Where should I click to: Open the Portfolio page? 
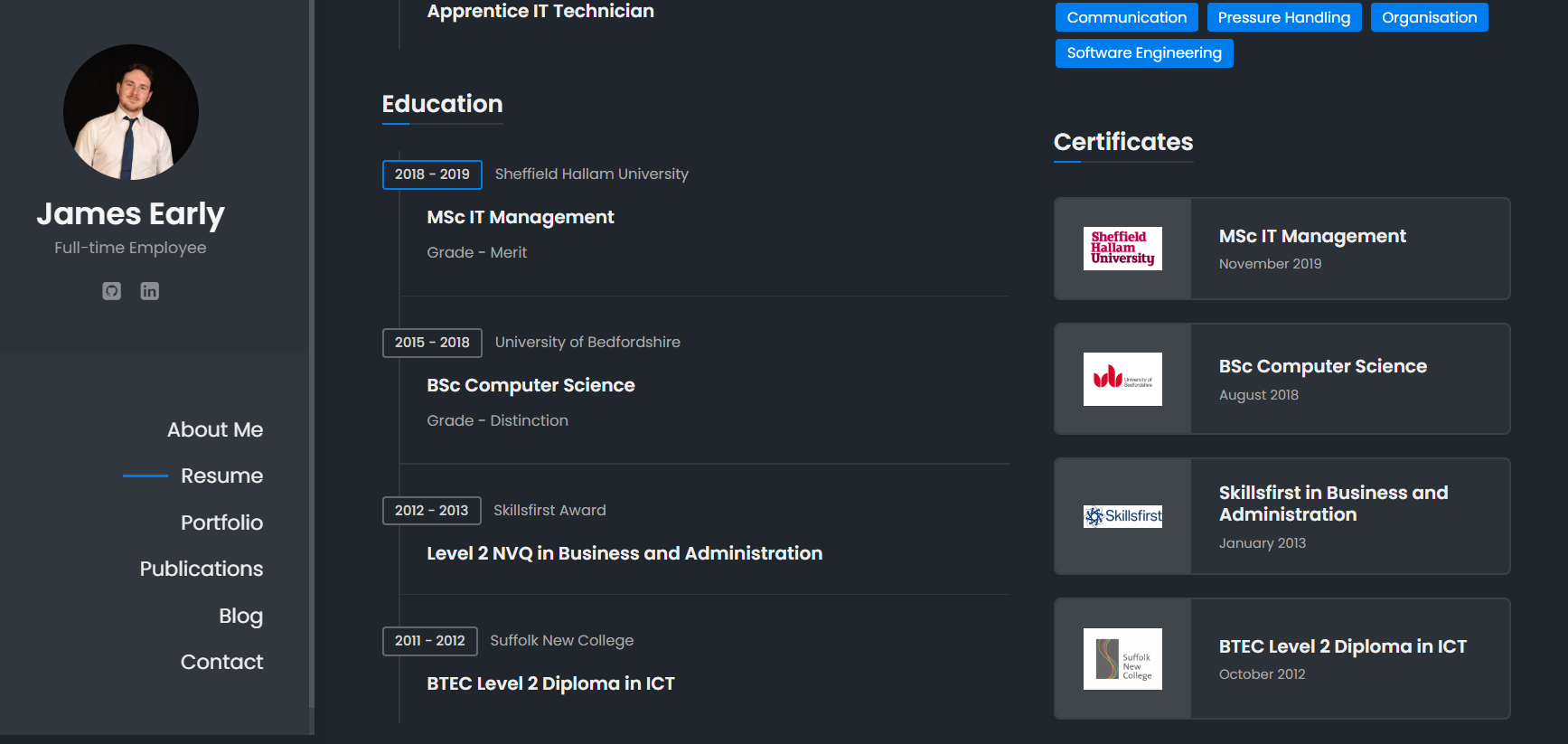[x=221, y=523]
